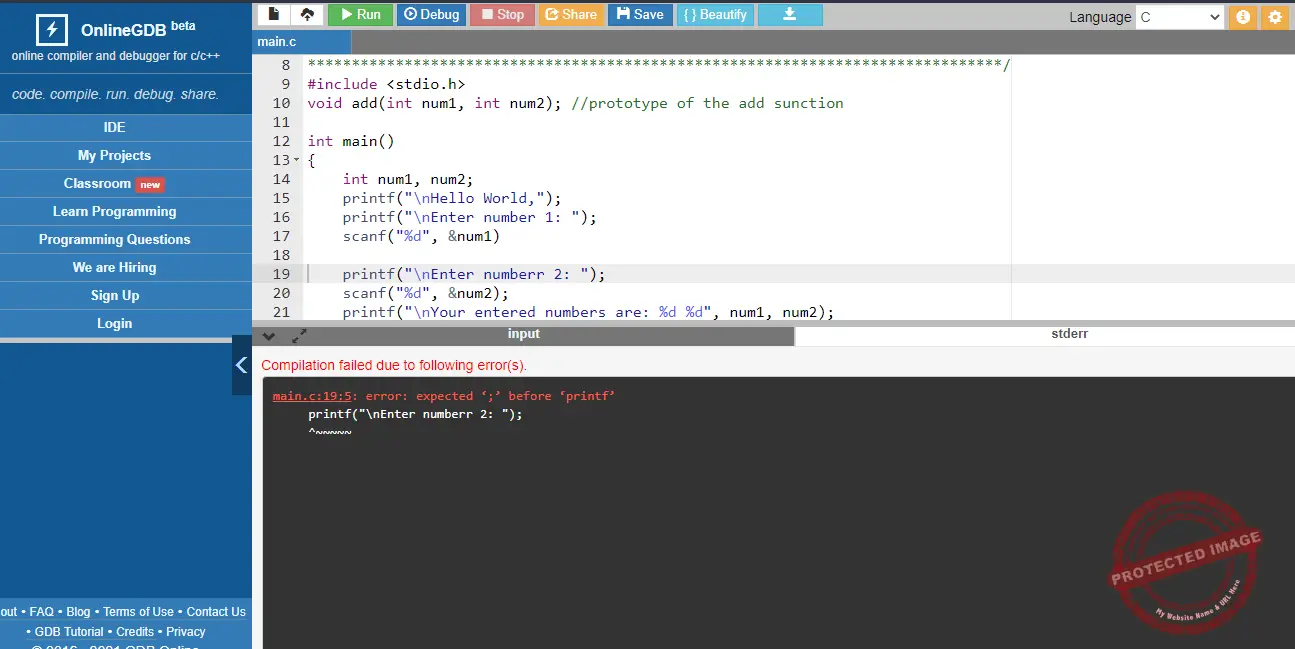Click the expand fullscreen arrows on input bar
The image size is (1295, 649).
pos(296,335)
